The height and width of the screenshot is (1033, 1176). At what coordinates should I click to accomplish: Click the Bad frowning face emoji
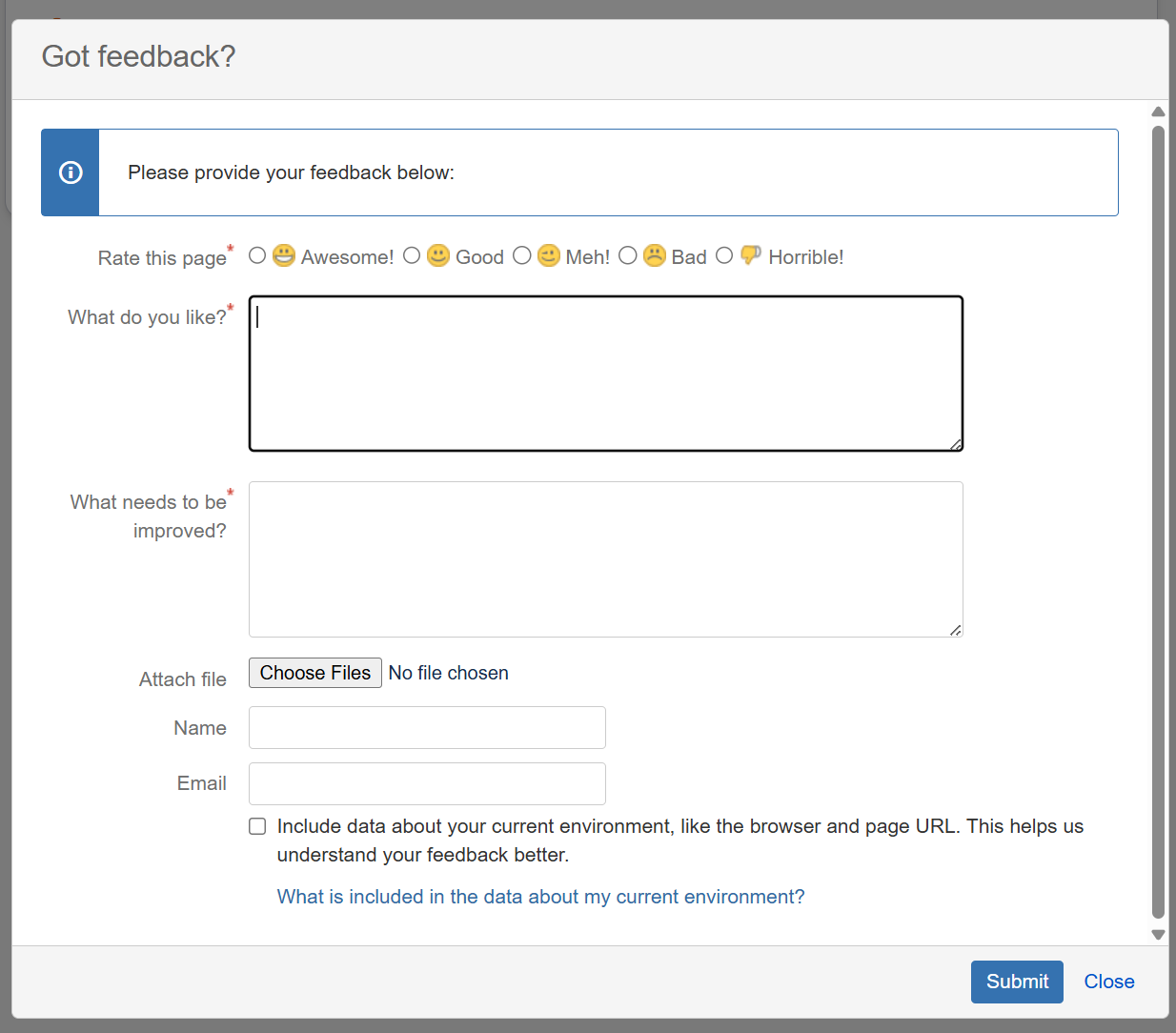[x=655, y=256]
